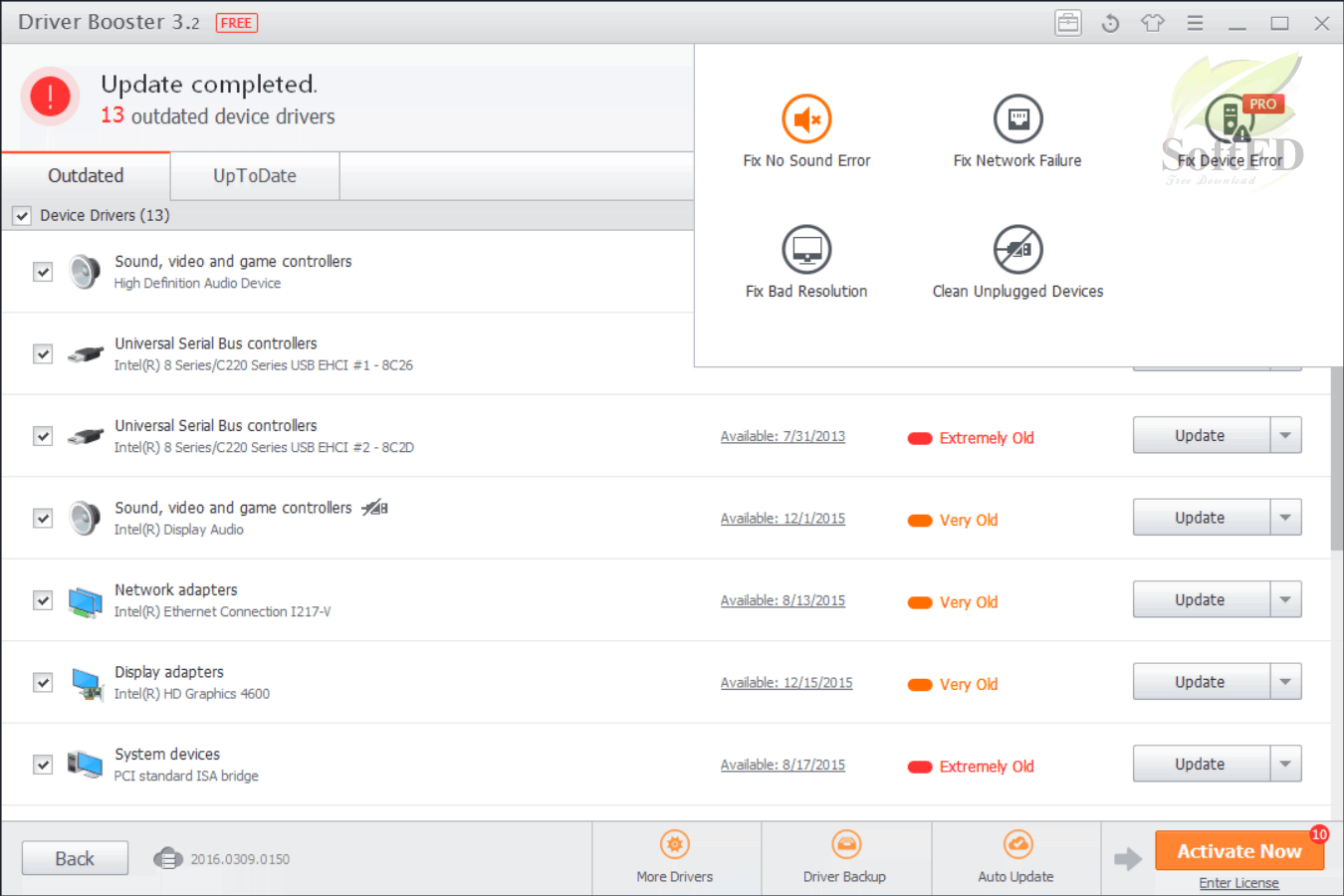
Task: Expand Update dropdown for Ethernet Connection I217-V
Action: [1286, 599]
